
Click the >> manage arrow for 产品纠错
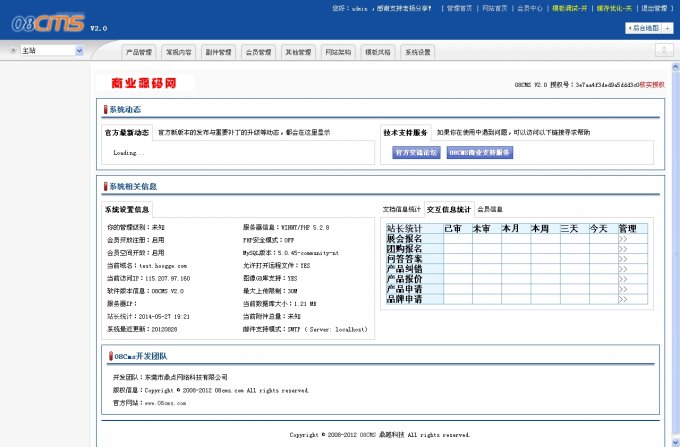click(x=623, y=269)
